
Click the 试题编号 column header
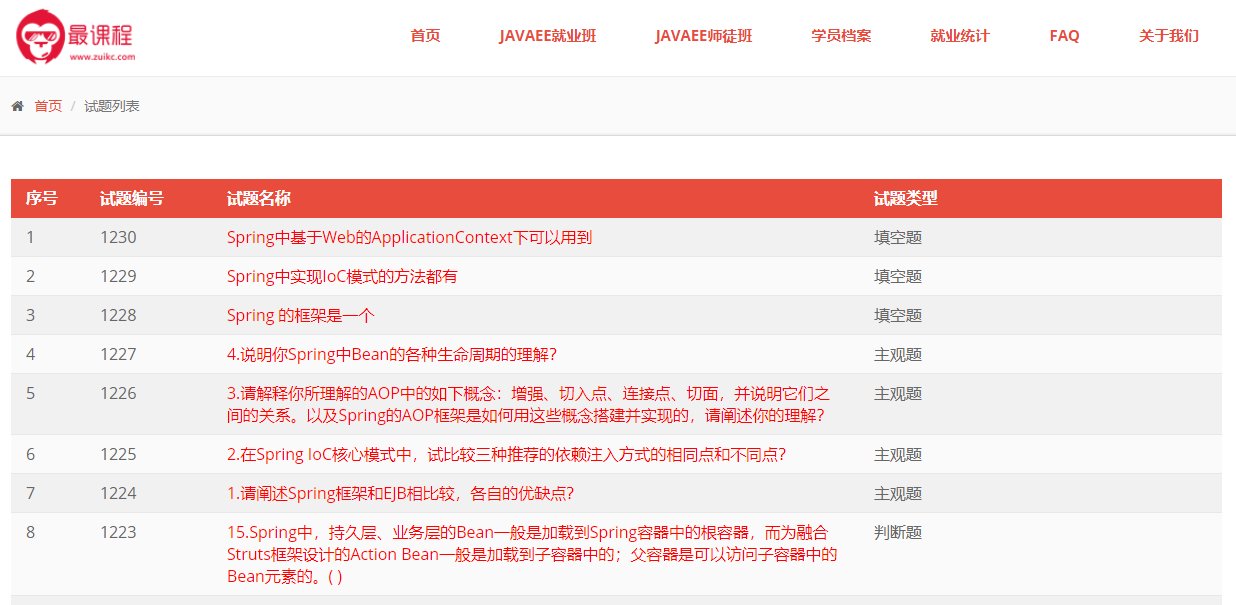click(x=132, y=198)
